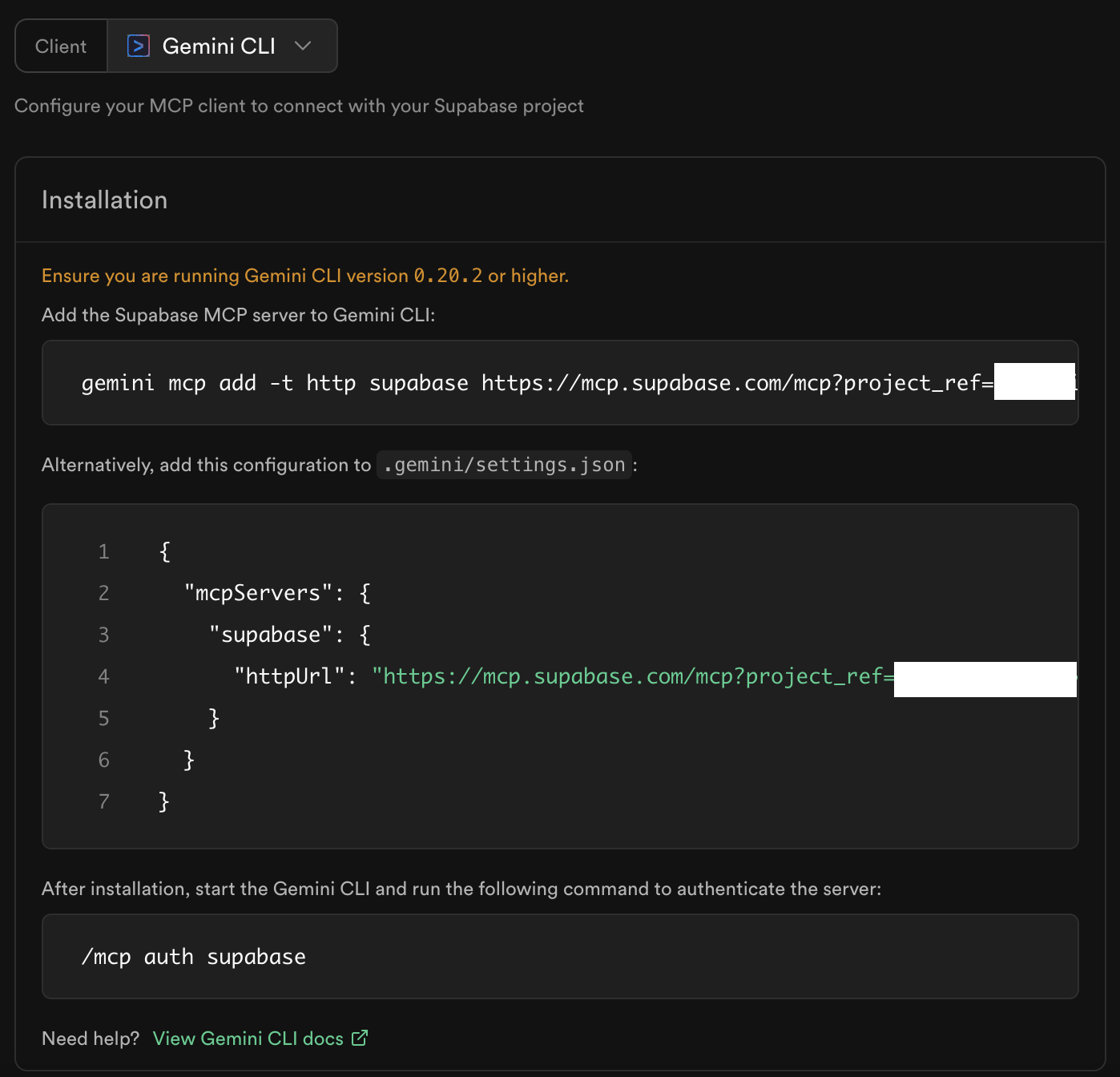Click line number 1 in JSON block
Viewport: 1120px width, 1077px height.
103,551
